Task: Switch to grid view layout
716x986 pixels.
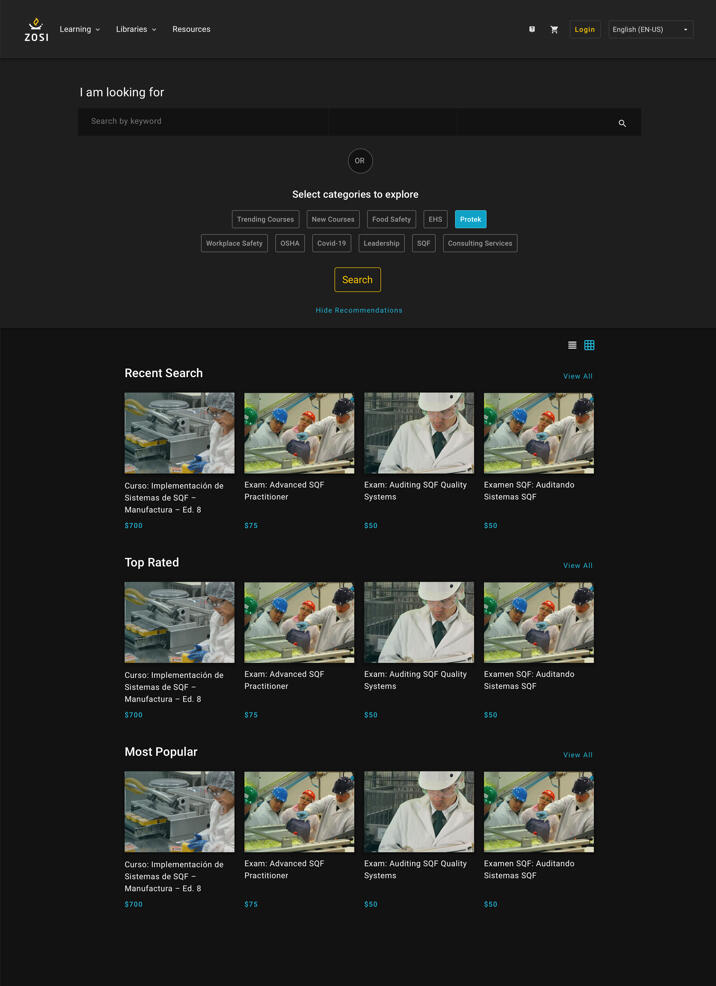Action: point(589,345)
